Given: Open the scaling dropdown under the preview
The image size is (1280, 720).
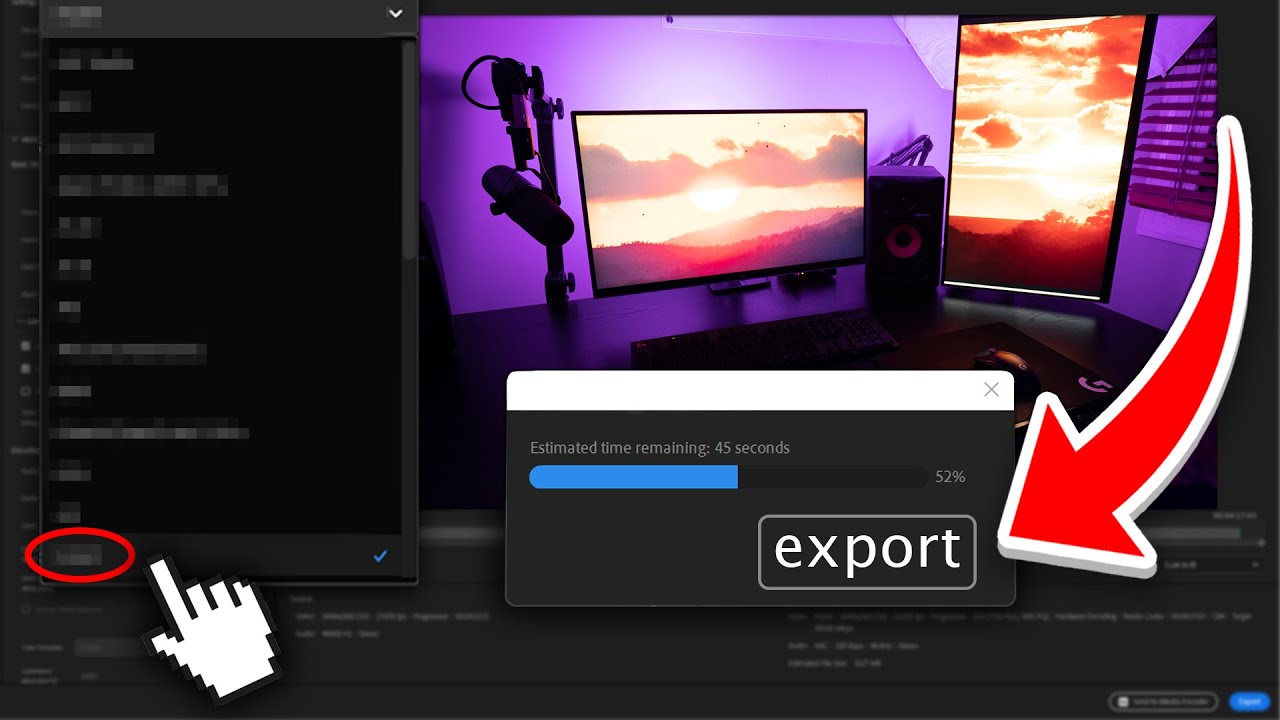Looking at the screenshot, I should [1210, 565].
